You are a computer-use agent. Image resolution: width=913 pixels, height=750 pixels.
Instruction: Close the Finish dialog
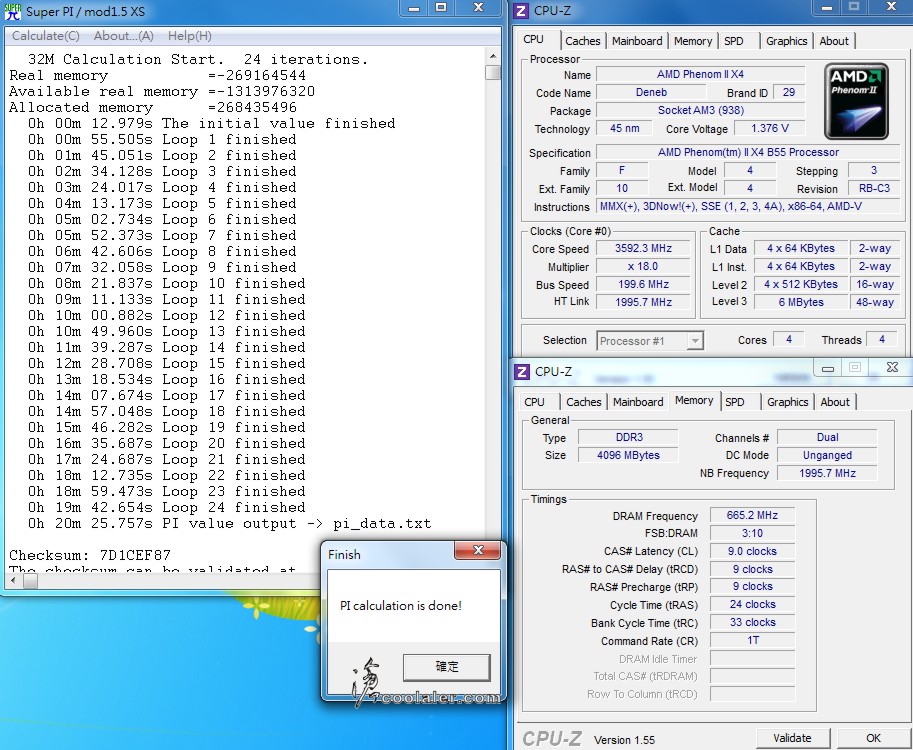(x=477, y=550)
